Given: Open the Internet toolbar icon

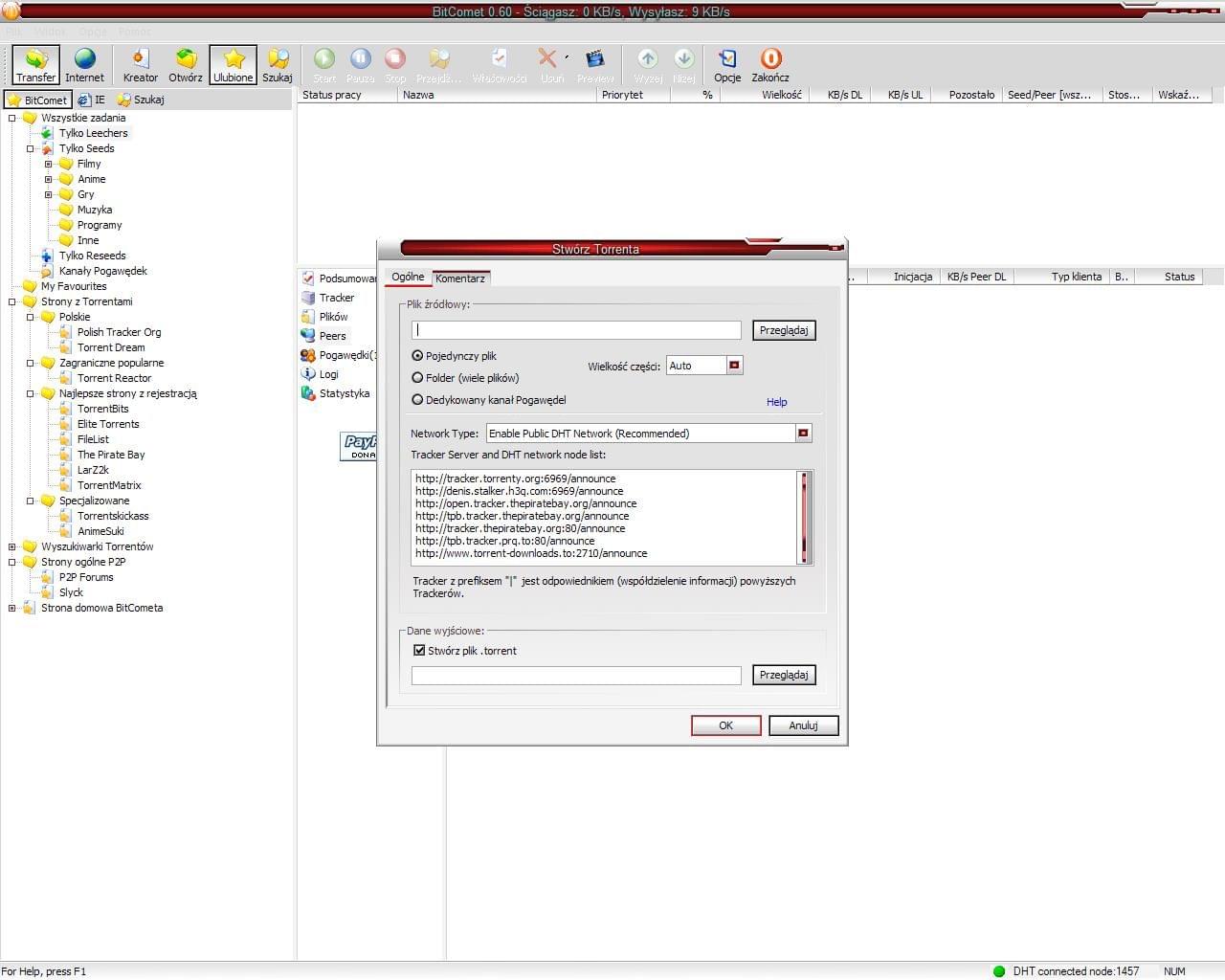Looking at the screenshot, I should pos(84,64).
